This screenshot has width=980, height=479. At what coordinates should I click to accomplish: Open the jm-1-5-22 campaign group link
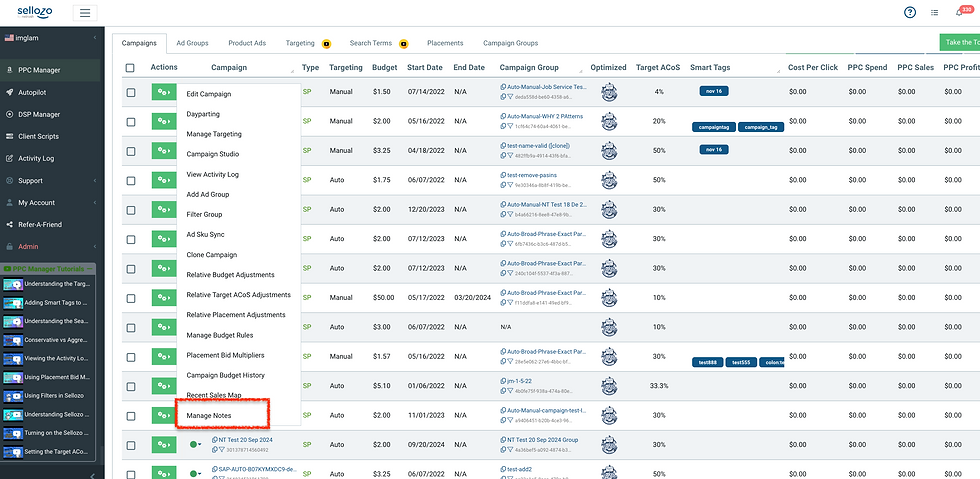click(x=519, y=381)
